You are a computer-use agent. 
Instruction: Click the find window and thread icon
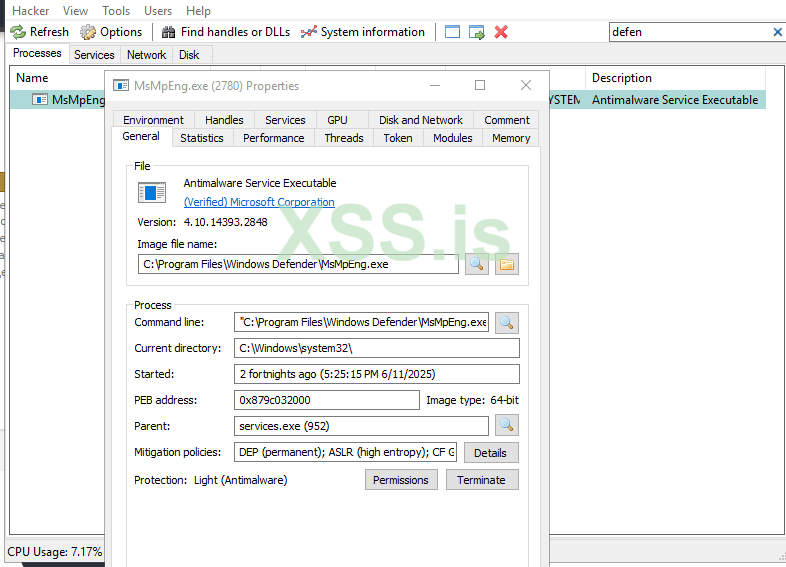tap(477, 32)
